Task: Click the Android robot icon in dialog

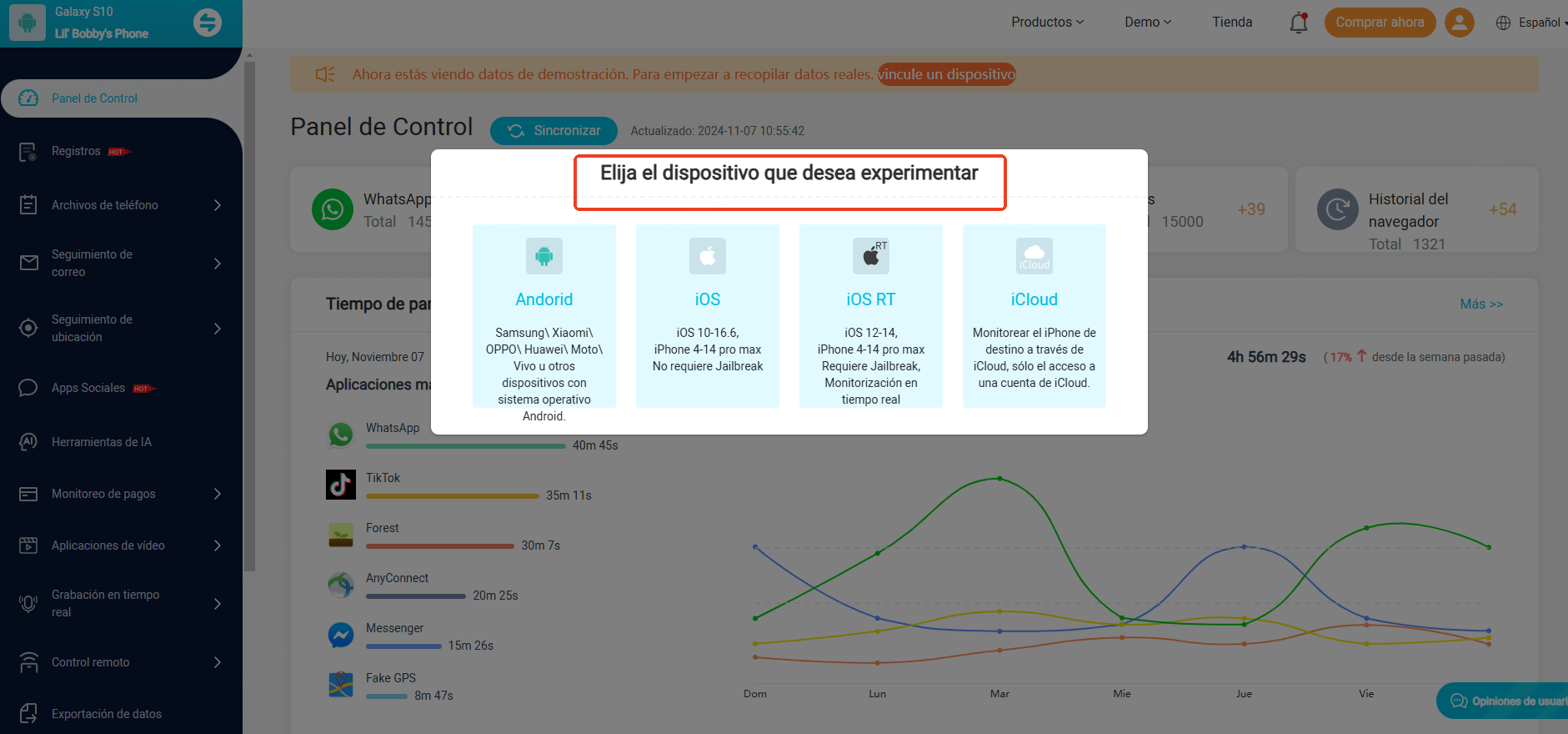Action: (x=544, y=256)
